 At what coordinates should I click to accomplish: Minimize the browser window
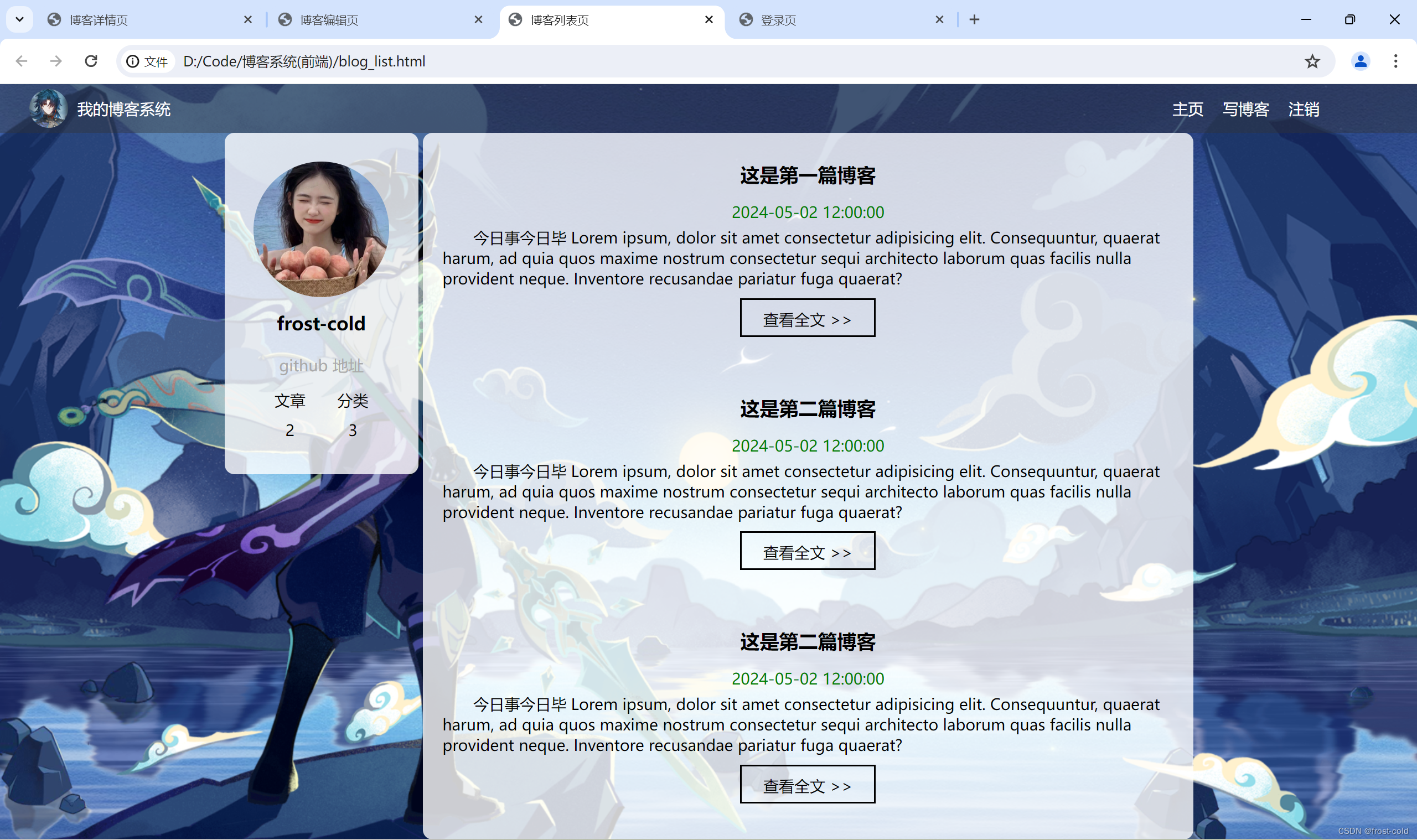pyautogui.click(x=1306, y=20)
